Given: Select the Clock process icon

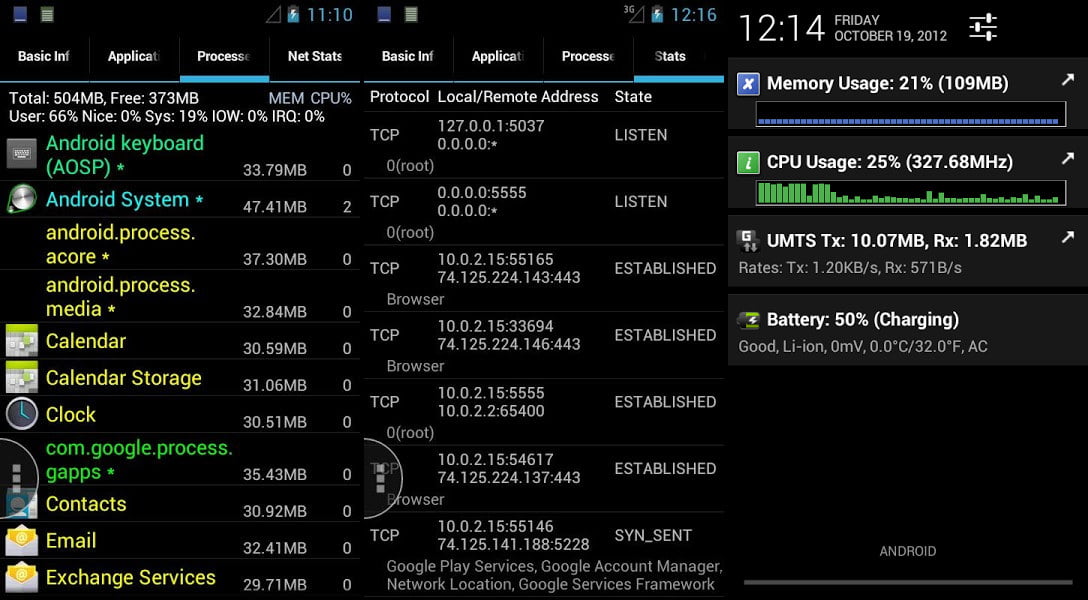Looking at the screenshot, I should point(22,414).
